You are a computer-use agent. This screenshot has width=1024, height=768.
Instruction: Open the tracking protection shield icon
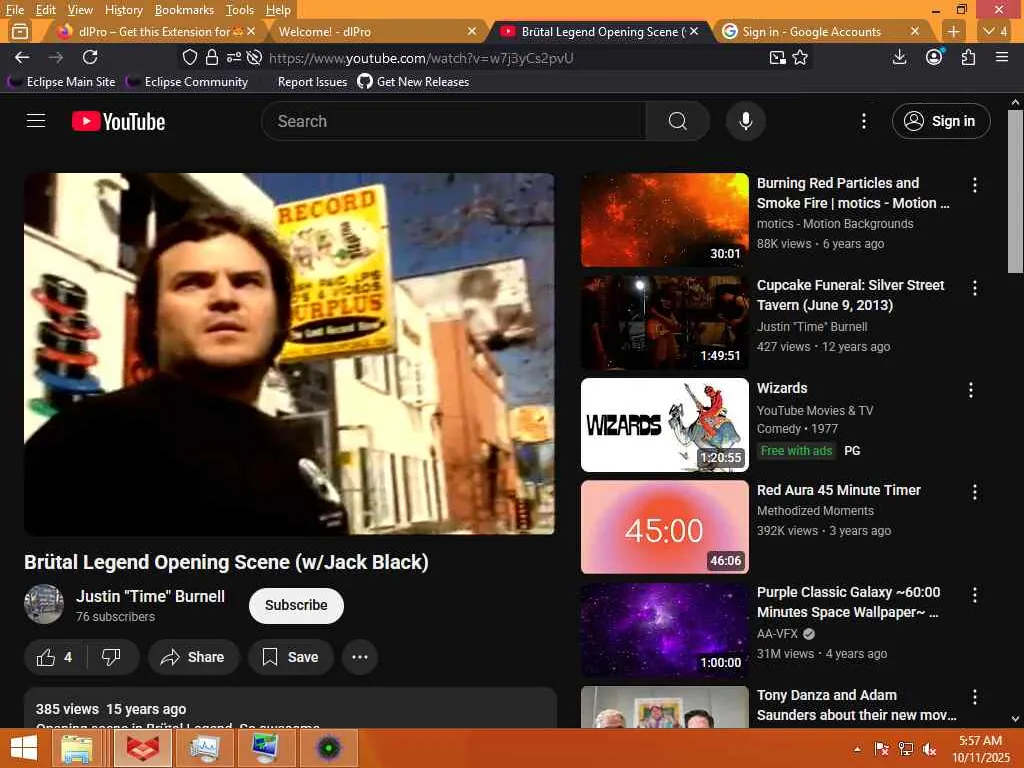189,57
